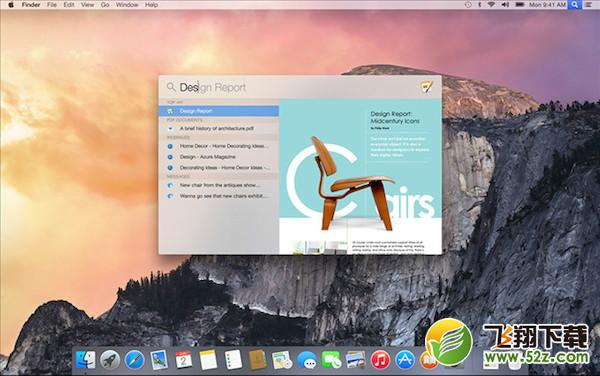Image resolution: width=600 pixels, height=376 pixels.
Task: Click the Mon 9:41 AM clock
Action: point(547,5)
